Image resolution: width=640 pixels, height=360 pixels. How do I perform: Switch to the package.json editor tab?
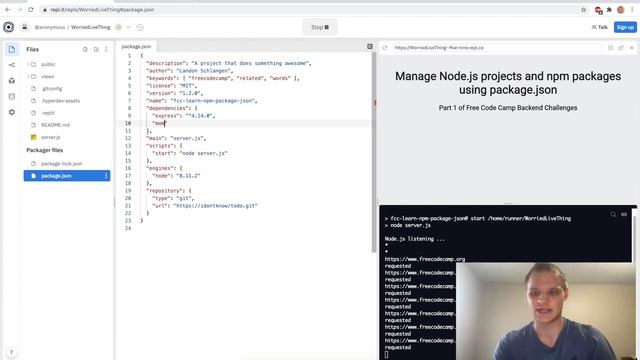pos(136,47)
